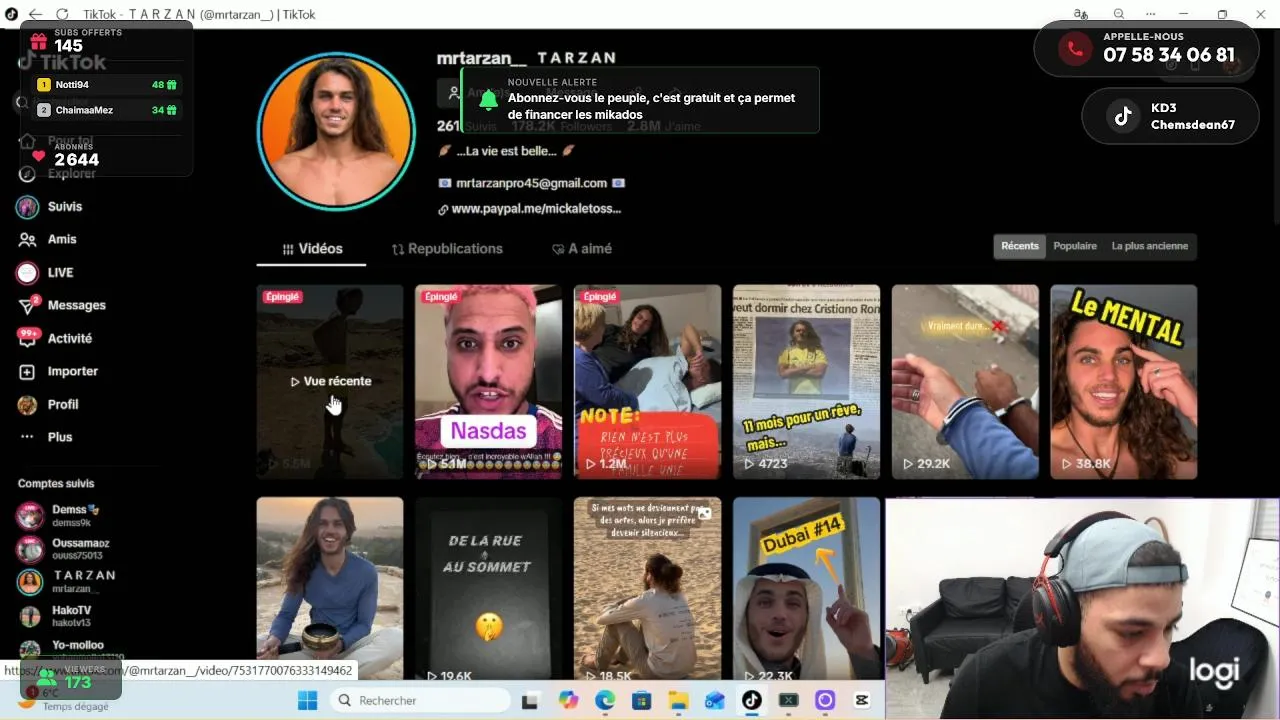Open the purple circle app in taskbar
The width and height of the screenshot is (1280, 720).
pyautogui.click(x=825, y=700)
